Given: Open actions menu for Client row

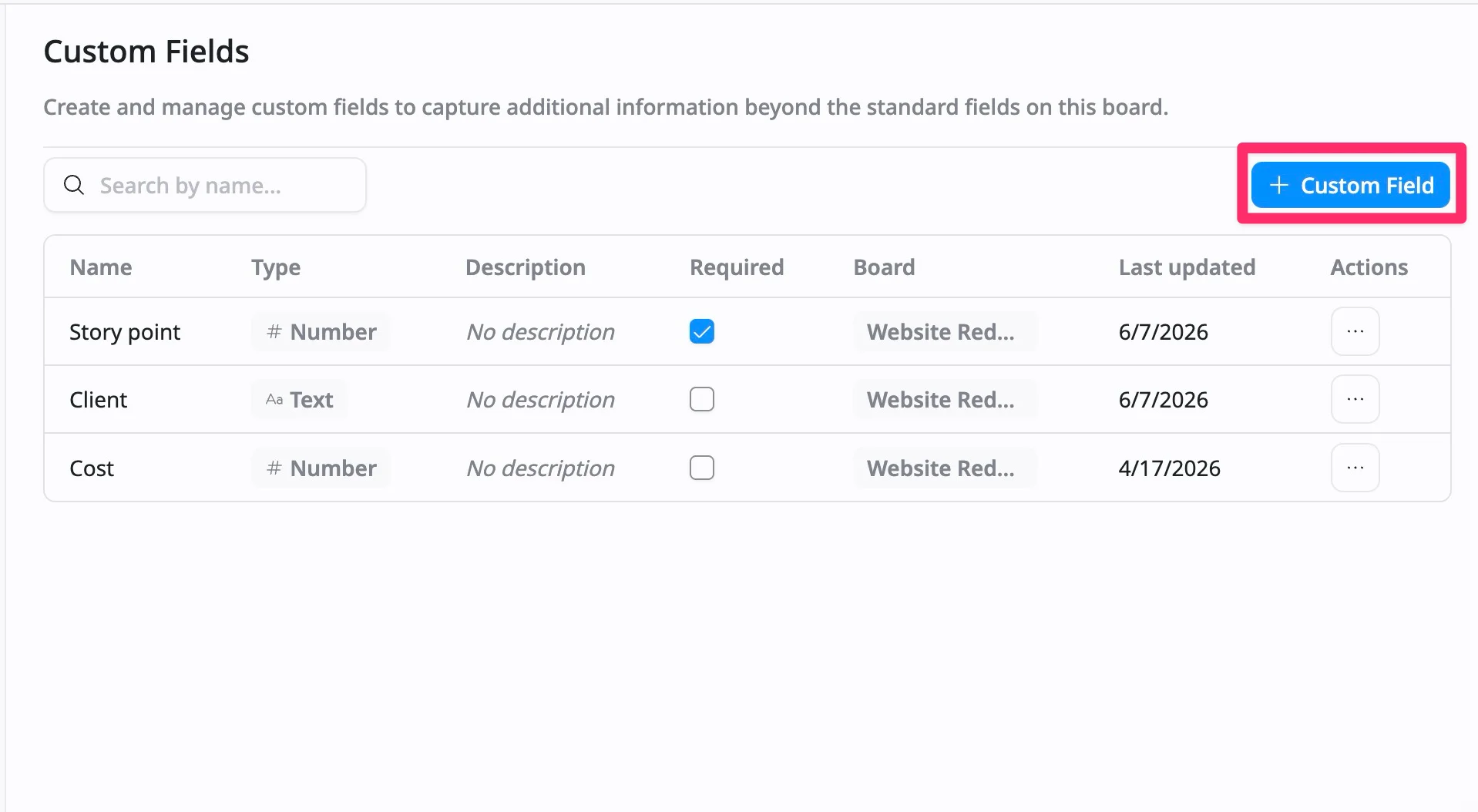Looking at the screenshot, I should pos(1355,399).
